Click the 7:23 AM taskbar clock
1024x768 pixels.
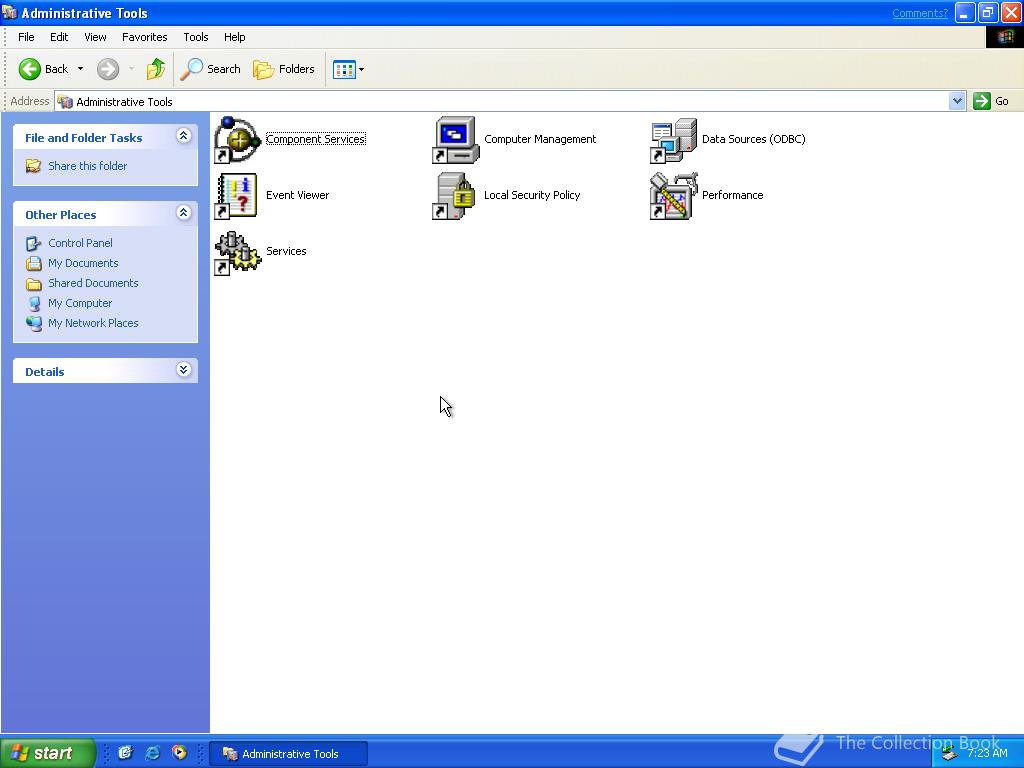pos(987,754)
